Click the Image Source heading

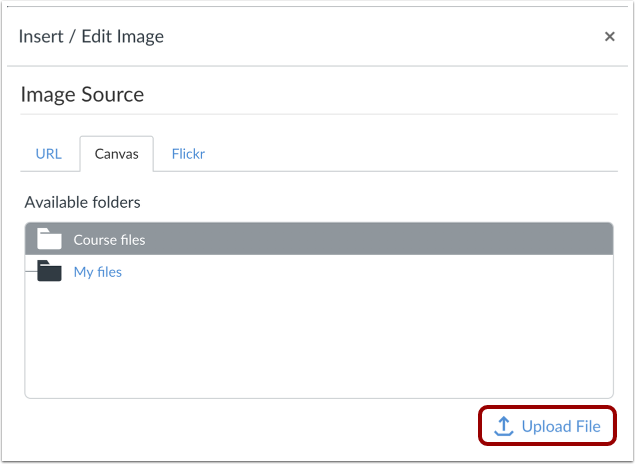(82, 94)
